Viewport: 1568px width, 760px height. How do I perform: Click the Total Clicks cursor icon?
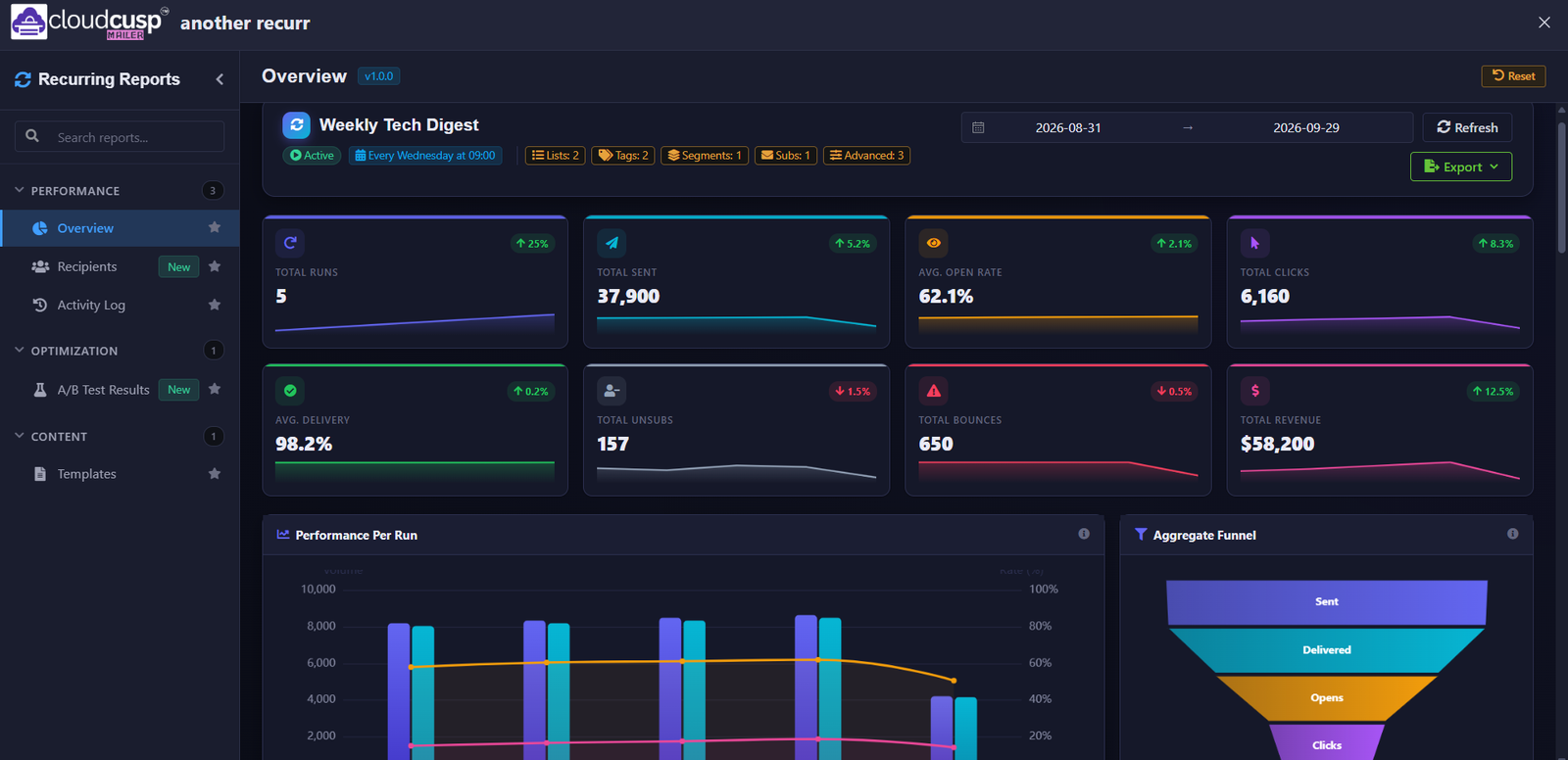coord(1254,243)
